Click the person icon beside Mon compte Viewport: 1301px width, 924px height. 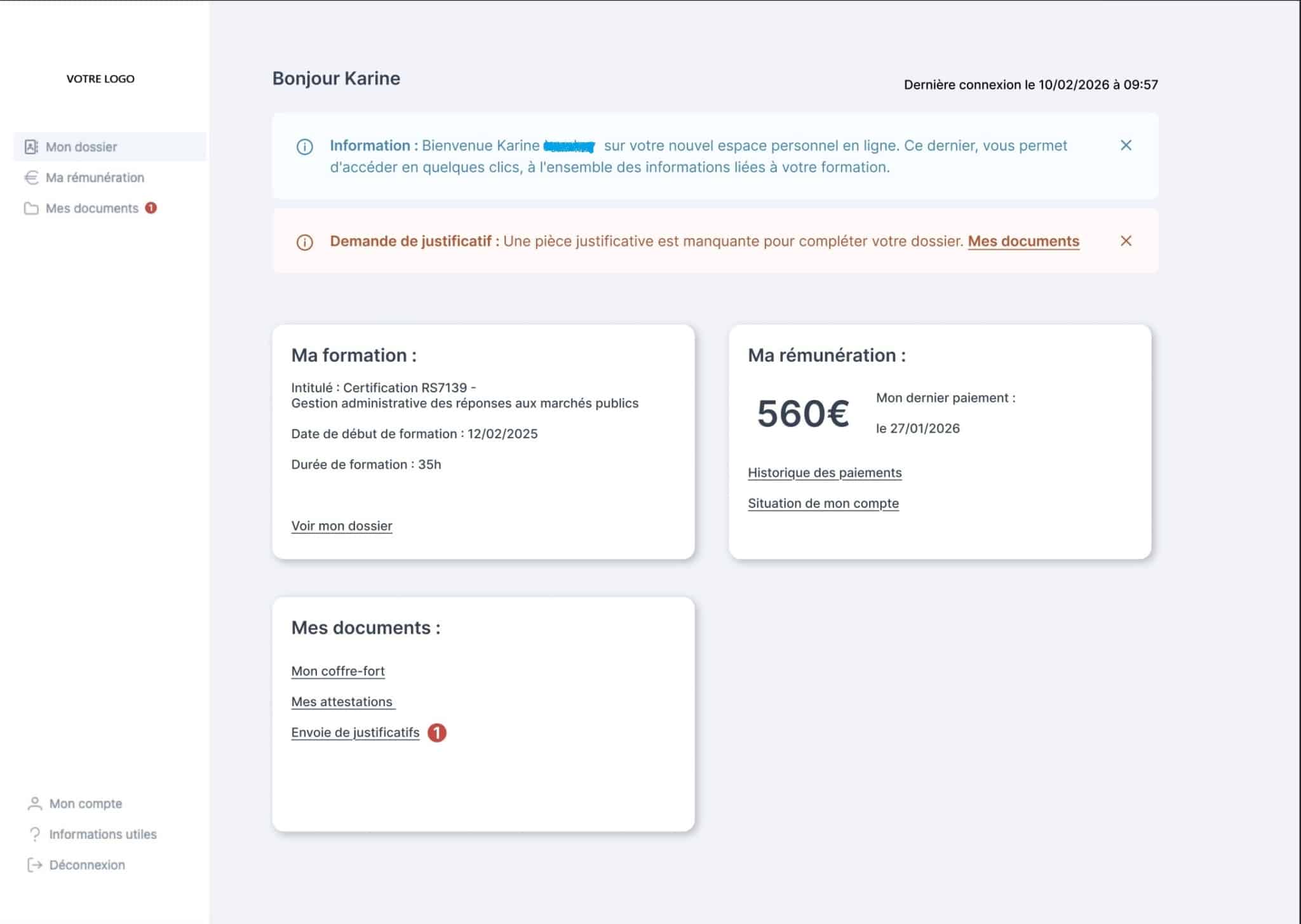point(35,804)
